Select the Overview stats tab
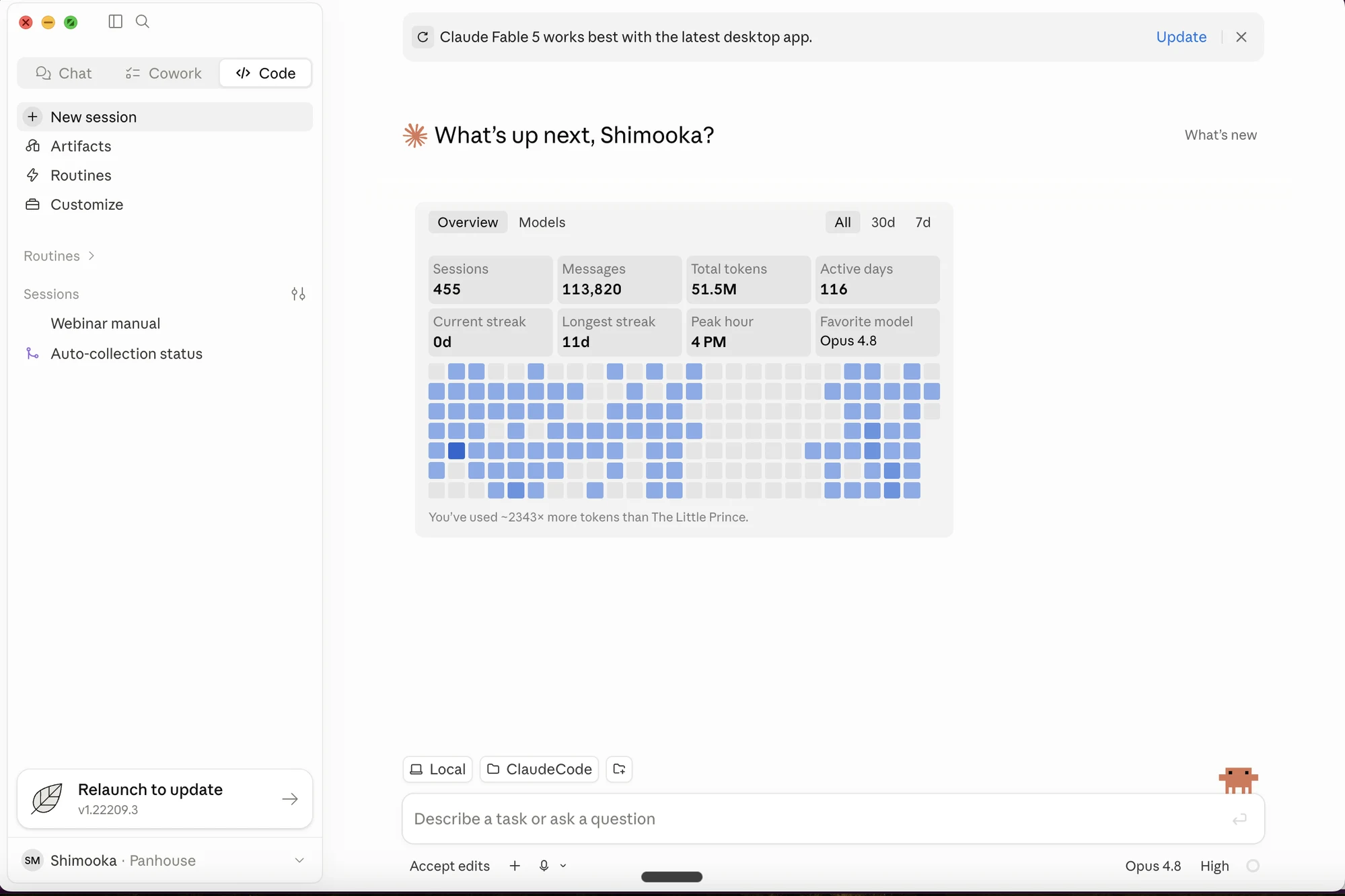Image resolution: width=1345 pixels, height=896 pixels. click(468, 223)
